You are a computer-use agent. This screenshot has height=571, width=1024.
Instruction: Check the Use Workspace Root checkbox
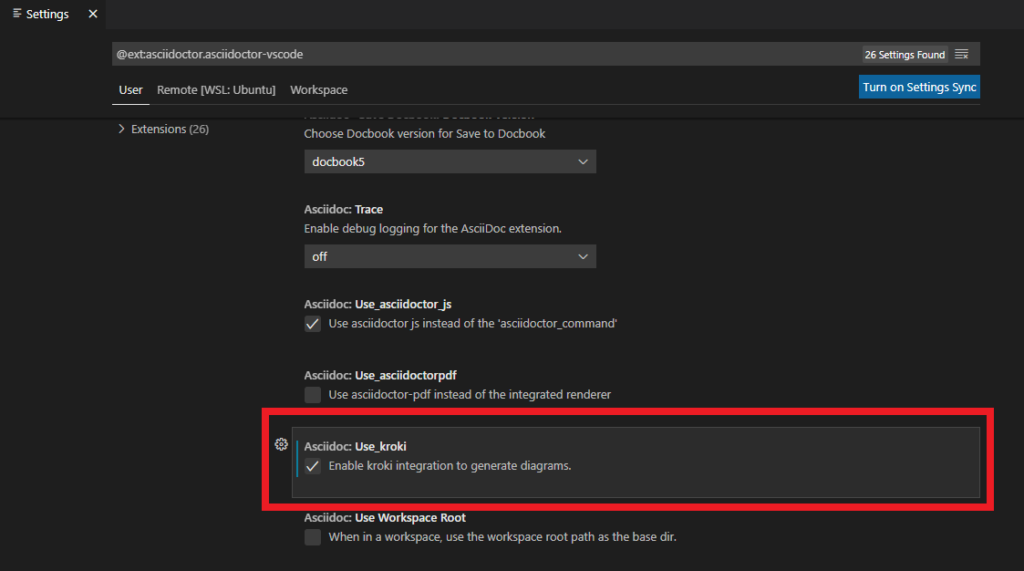[x=313, y=537]
